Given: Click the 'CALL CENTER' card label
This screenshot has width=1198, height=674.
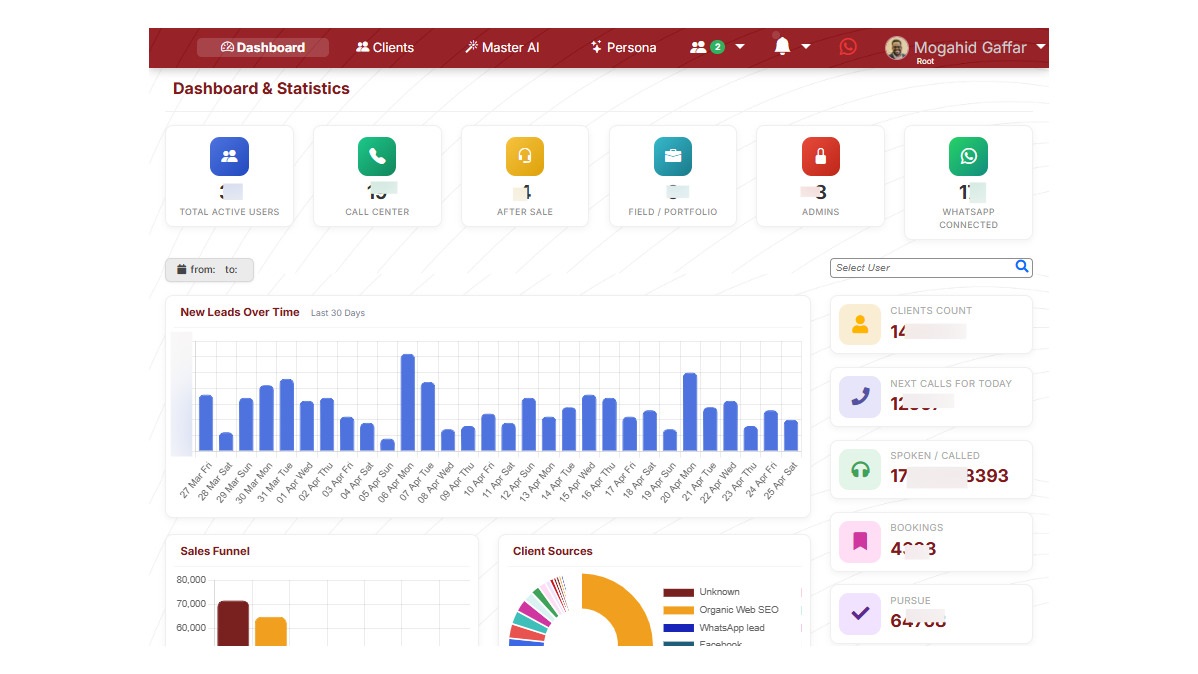Looking at the screenshot, I should (x=377, y=212).
